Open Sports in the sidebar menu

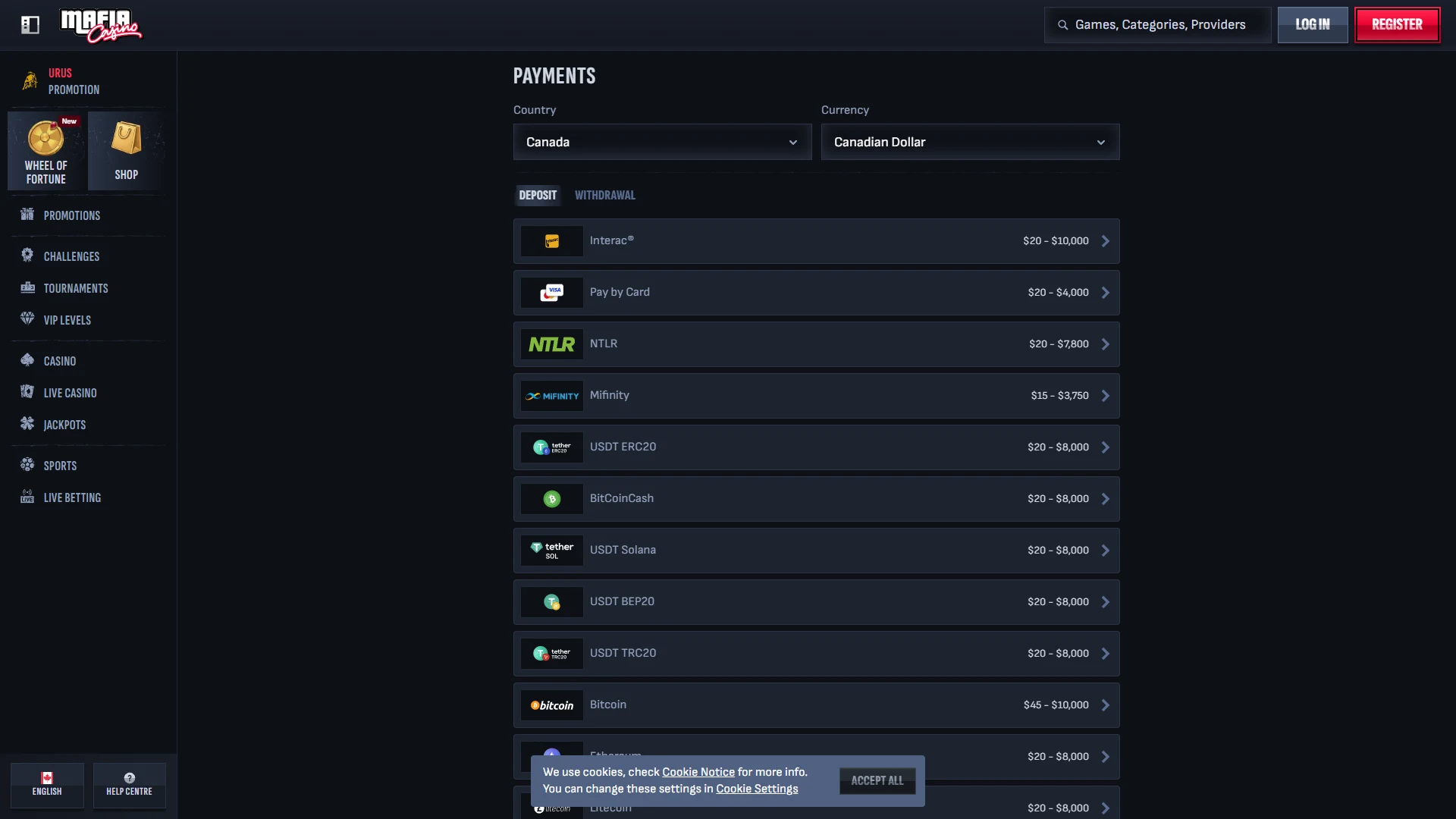(61, 466)
